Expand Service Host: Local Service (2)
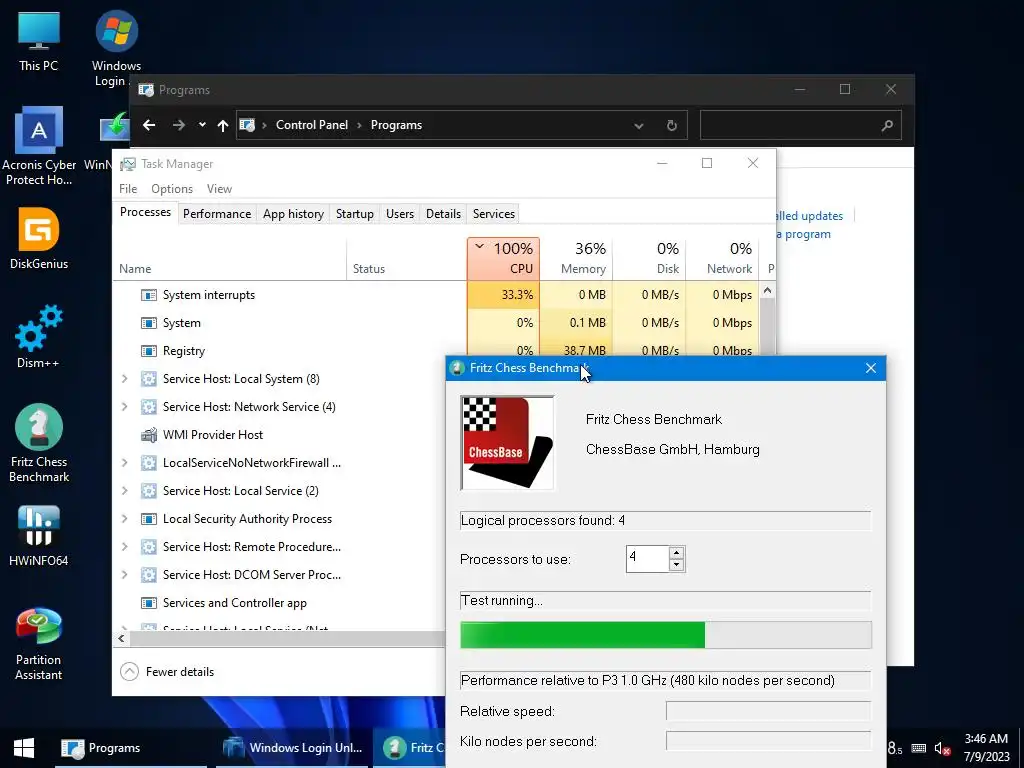 [x=125, y=491]
